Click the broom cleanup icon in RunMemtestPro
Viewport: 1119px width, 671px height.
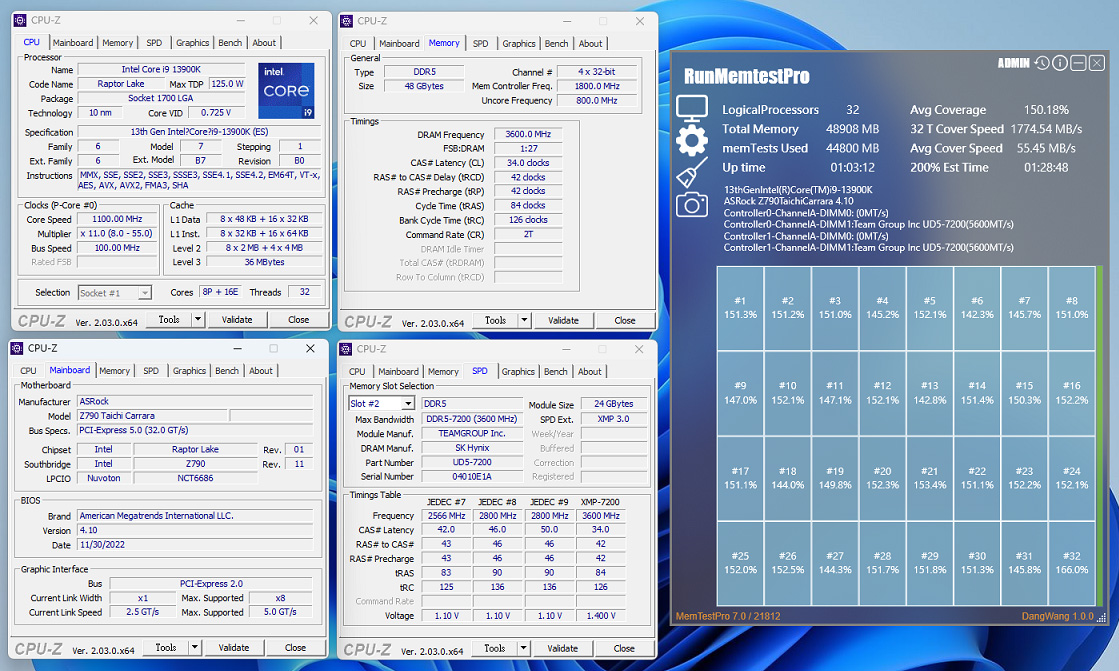click(x=692, y=173)
